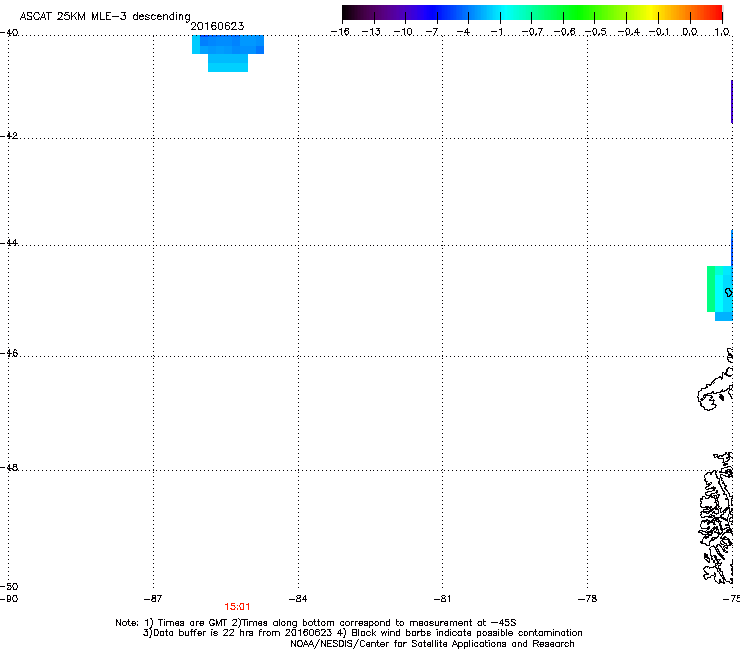The height and width of the screenshot is (650, 740).
Task: Click the latitude axis label '-46'
Action: (x=9, y=353)
